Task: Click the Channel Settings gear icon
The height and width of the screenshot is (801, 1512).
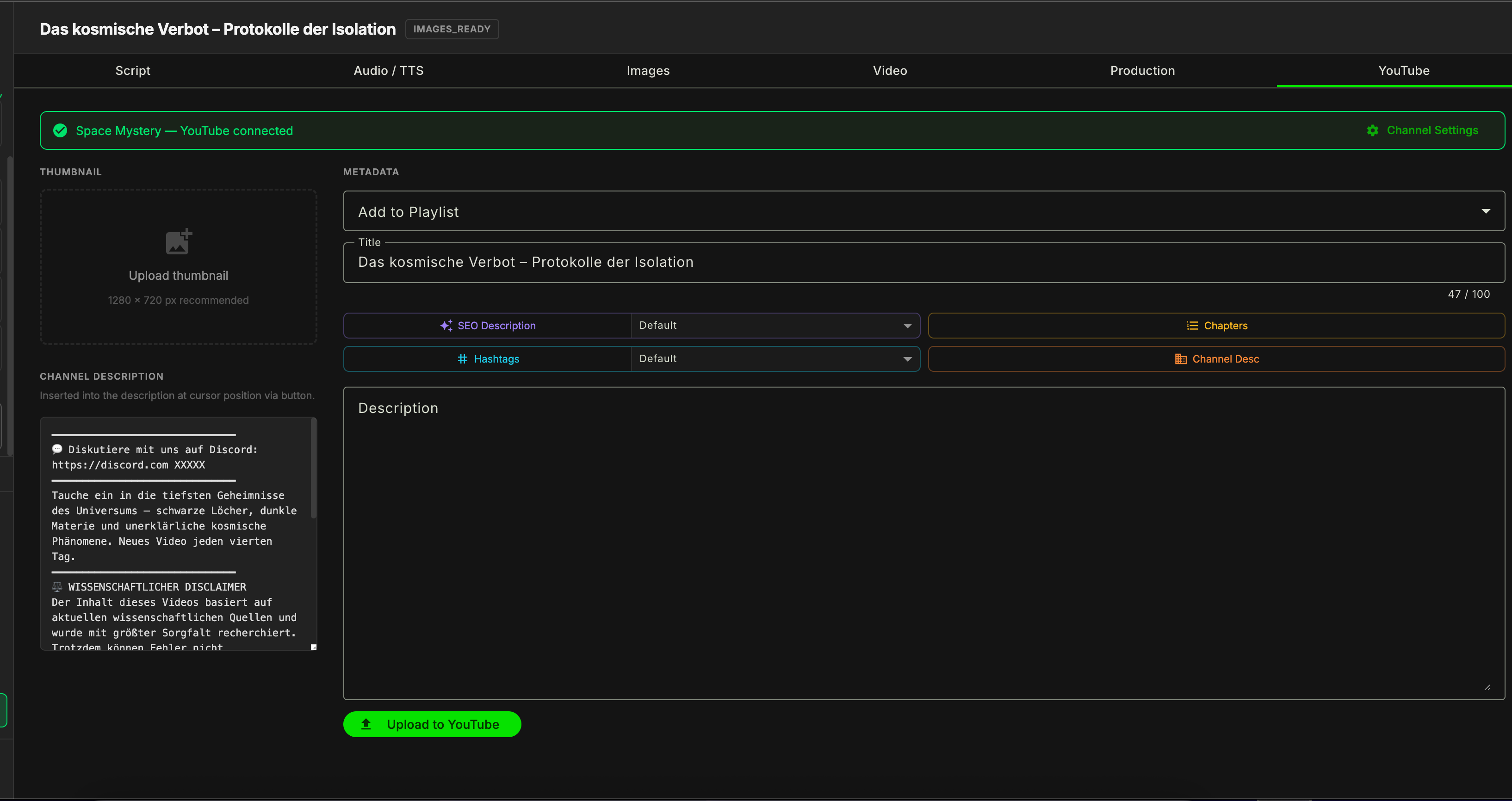Action: pos(1372,130)
